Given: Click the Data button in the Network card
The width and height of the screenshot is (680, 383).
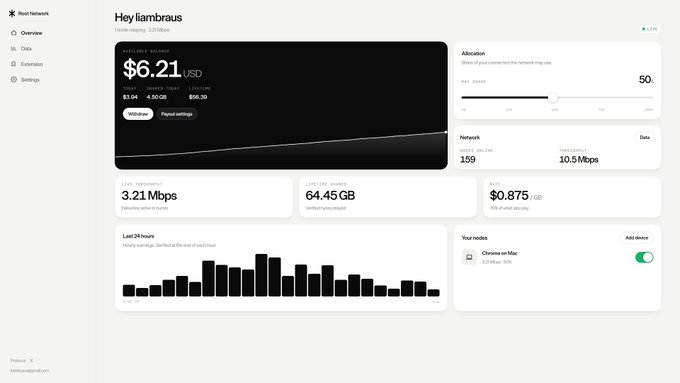Looking at the screenshot, I should (644, 137).
